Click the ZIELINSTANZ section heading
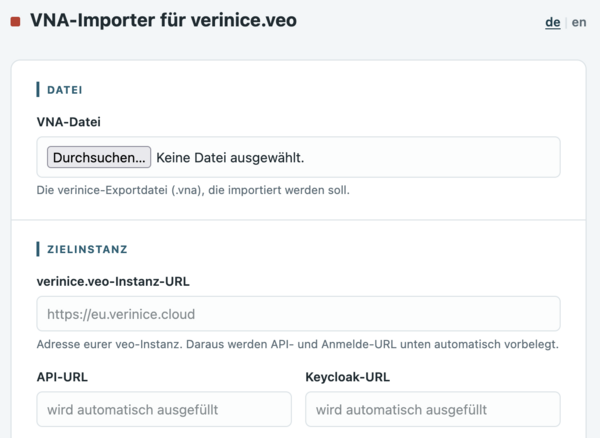The width and height of the screenshot is (600, 438). tap(87, 249)
